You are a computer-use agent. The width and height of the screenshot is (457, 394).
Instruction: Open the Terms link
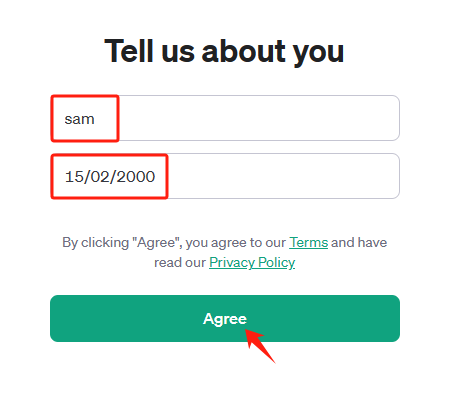(x=309, y=242)
